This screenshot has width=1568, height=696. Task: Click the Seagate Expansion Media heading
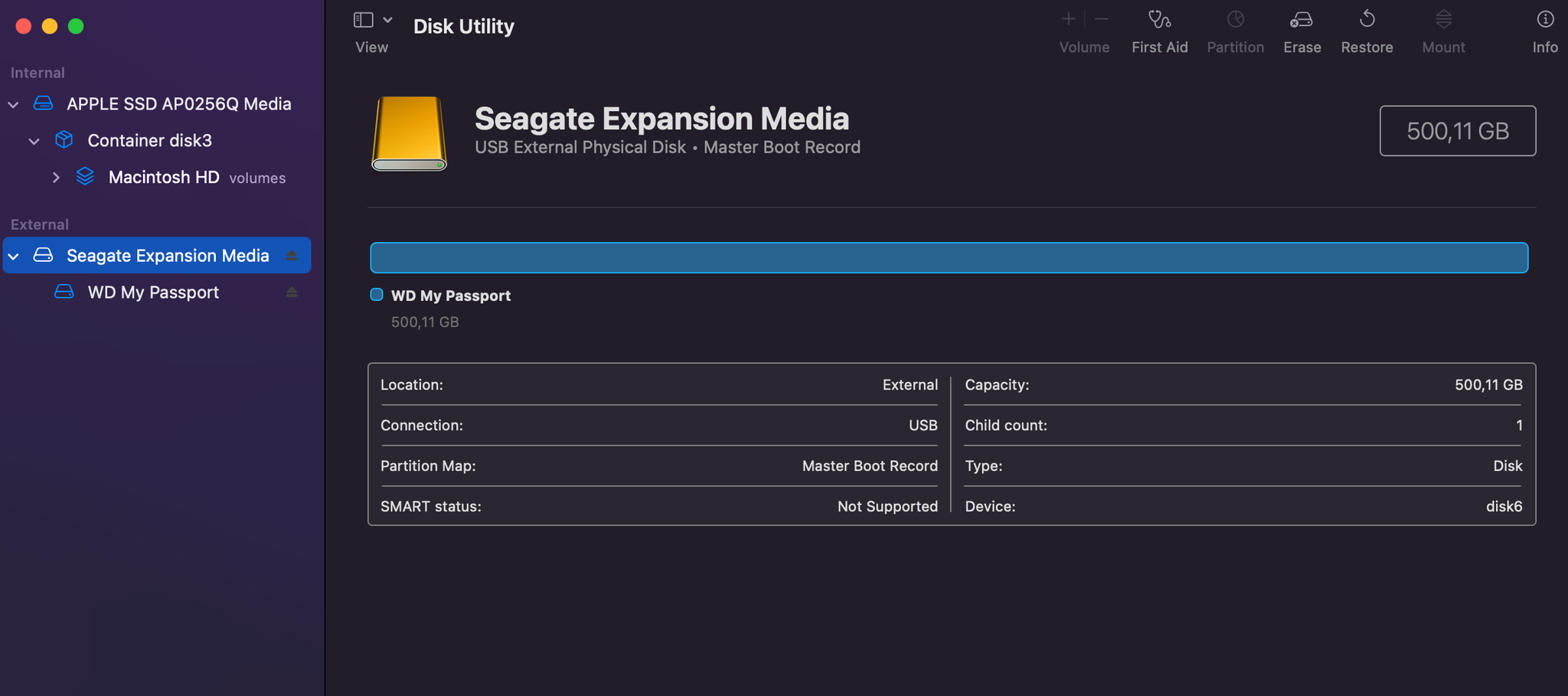(x=661, y=119)
